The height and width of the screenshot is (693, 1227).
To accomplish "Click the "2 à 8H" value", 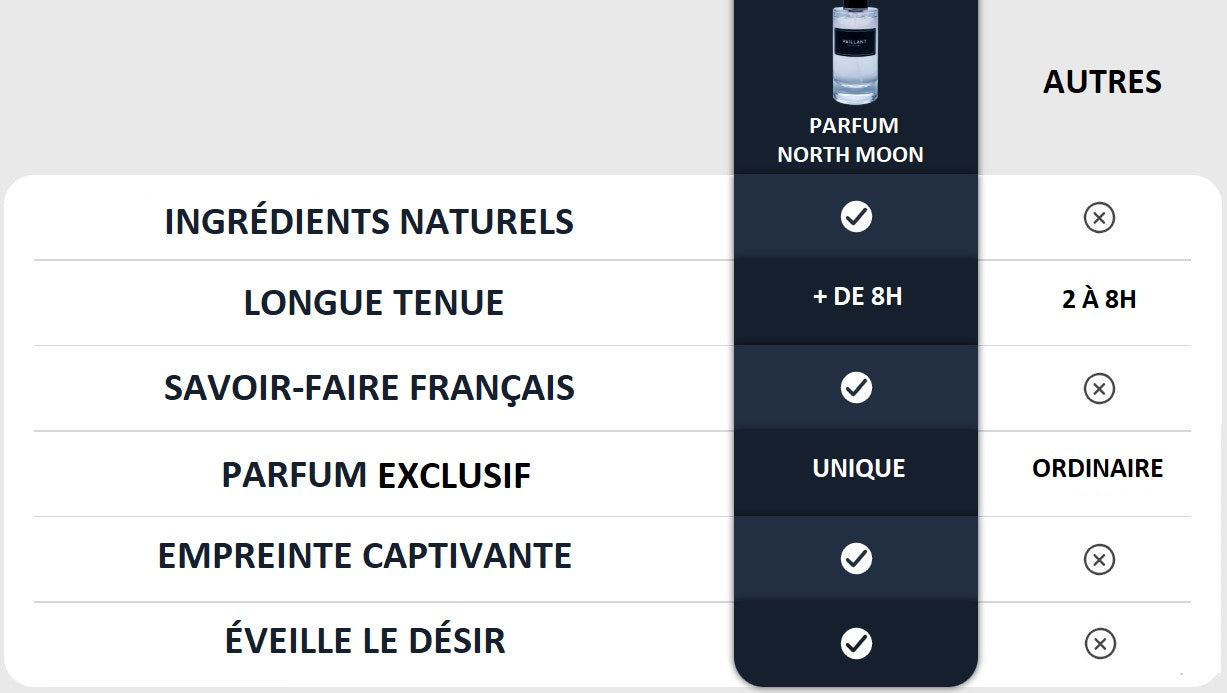I will click(1099, 299).
